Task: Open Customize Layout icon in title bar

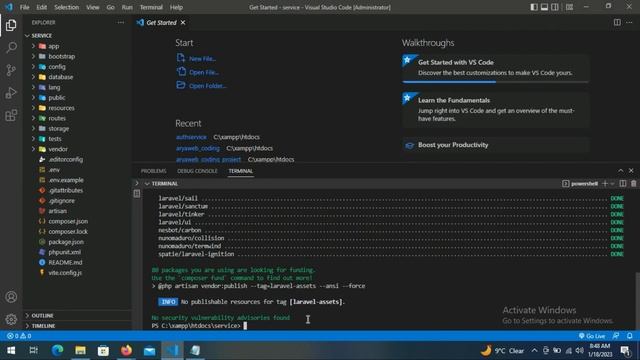Action: coord(569,7)
